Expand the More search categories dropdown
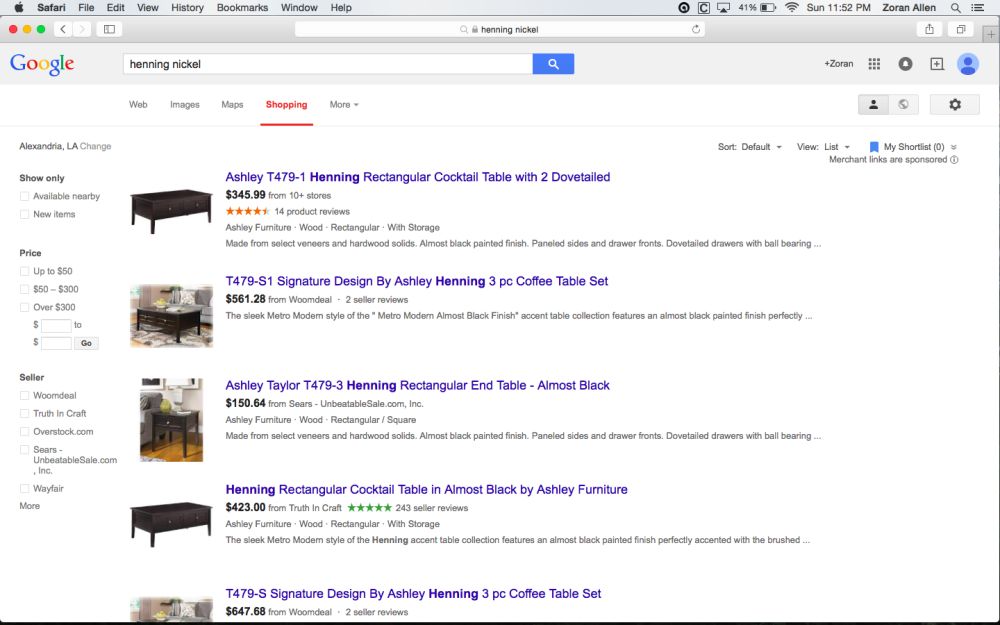This screenshot has height=625, width=1000. [x=344, y=105]
